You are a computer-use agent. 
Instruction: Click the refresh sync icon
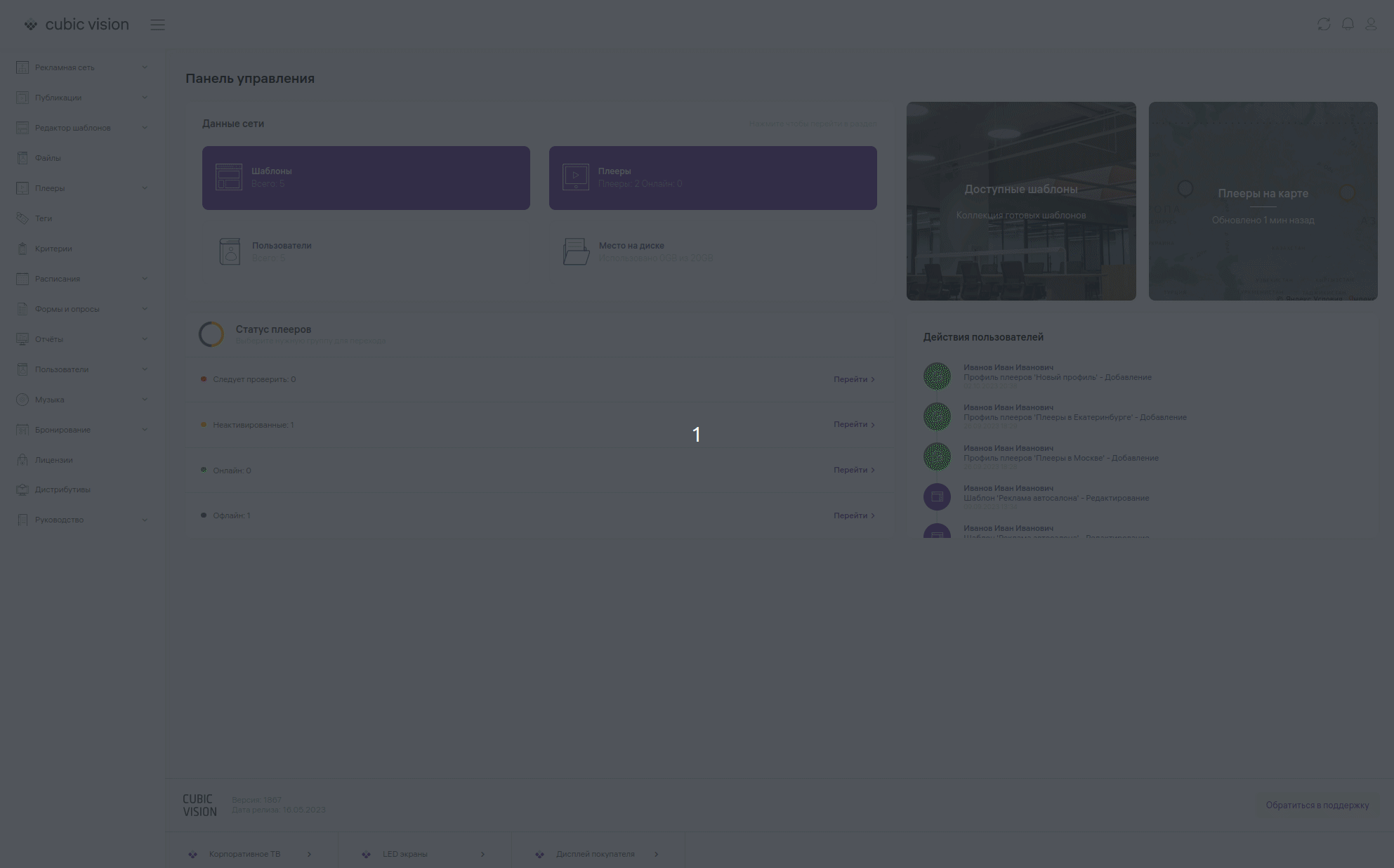click(1324, 25)
